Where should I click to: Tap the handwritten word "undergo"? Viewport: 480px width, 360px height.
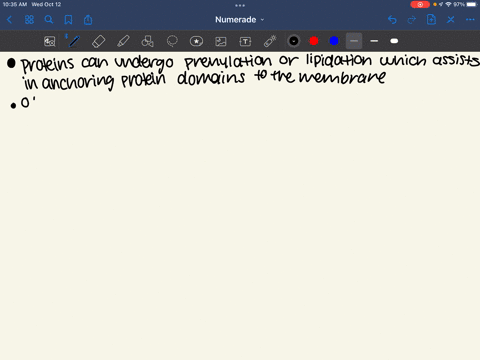(144, 63)
